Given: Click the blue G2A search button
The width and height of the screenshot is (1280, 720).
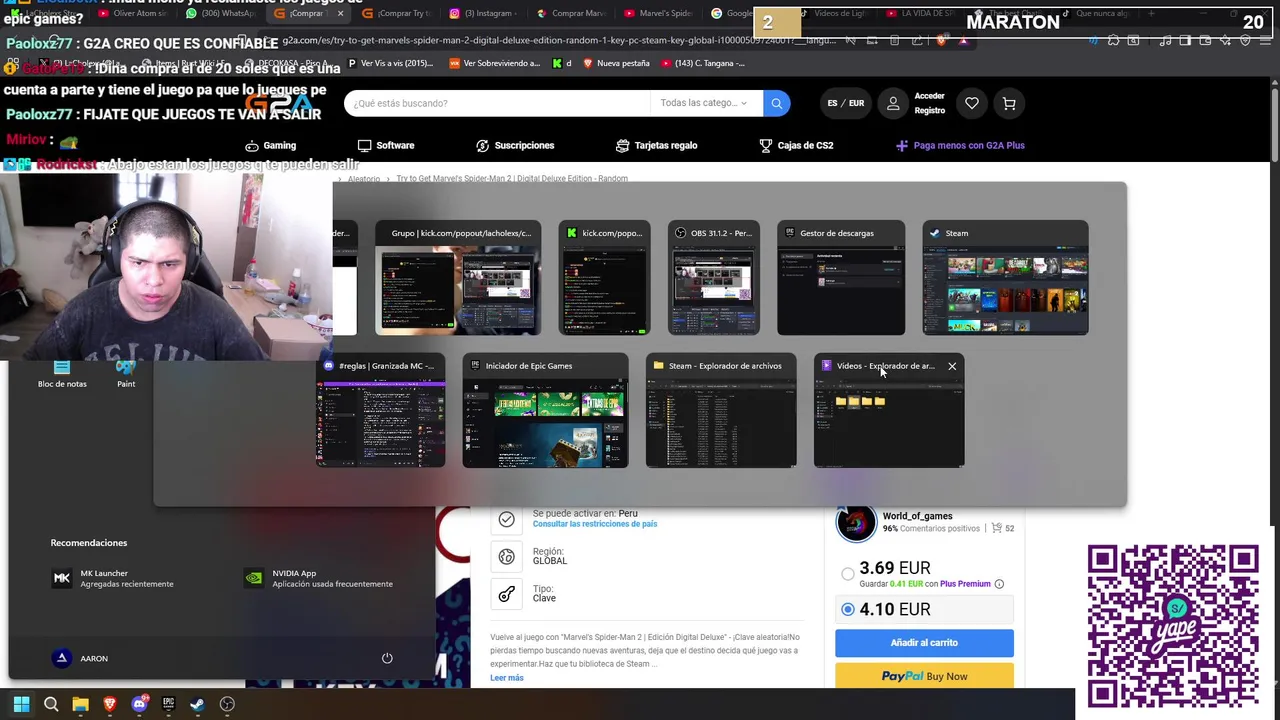Looking at the screenshot, I should pos(776,103).
